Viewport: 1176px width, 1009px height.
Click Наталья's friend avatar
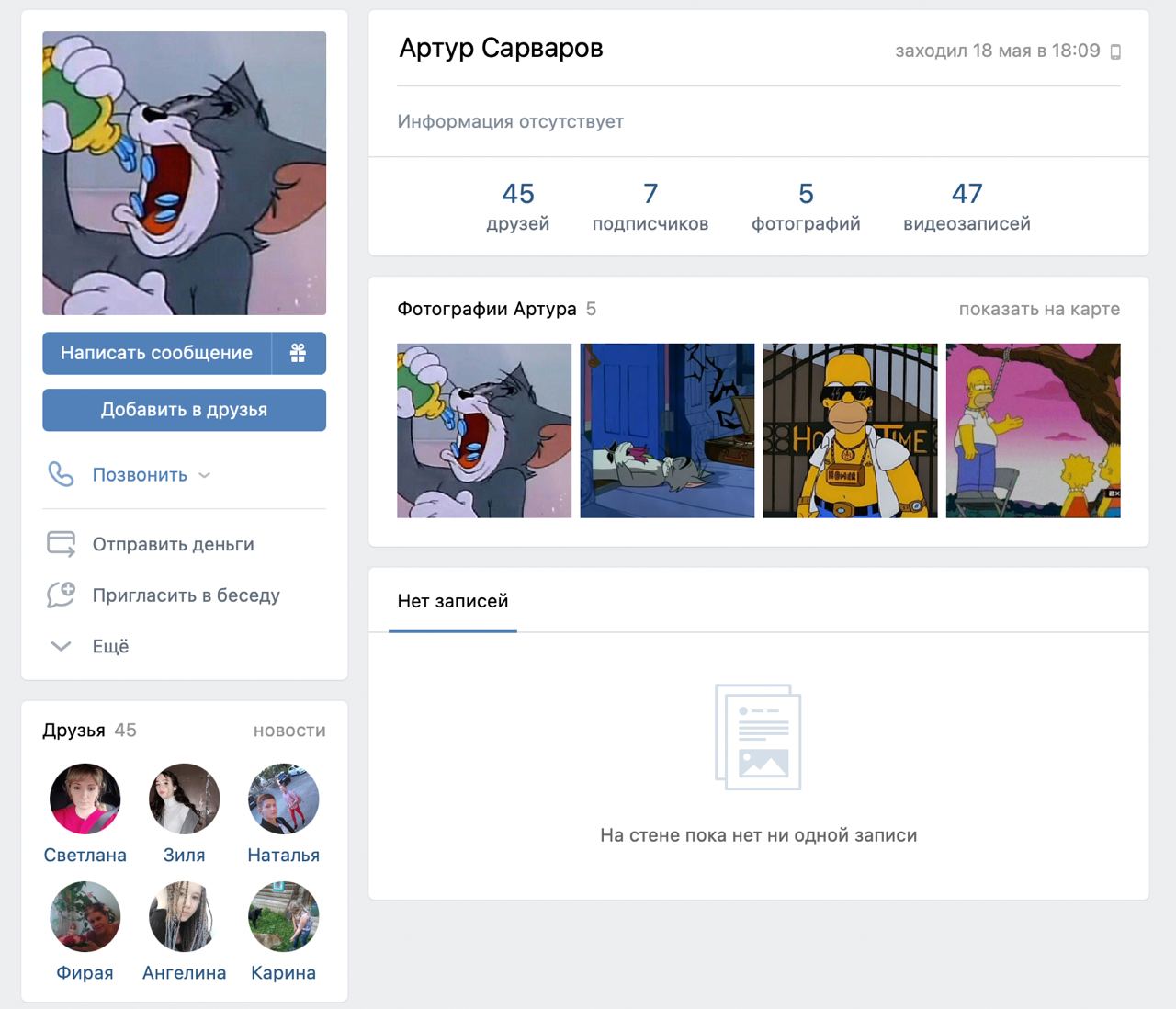coord(283,799)
